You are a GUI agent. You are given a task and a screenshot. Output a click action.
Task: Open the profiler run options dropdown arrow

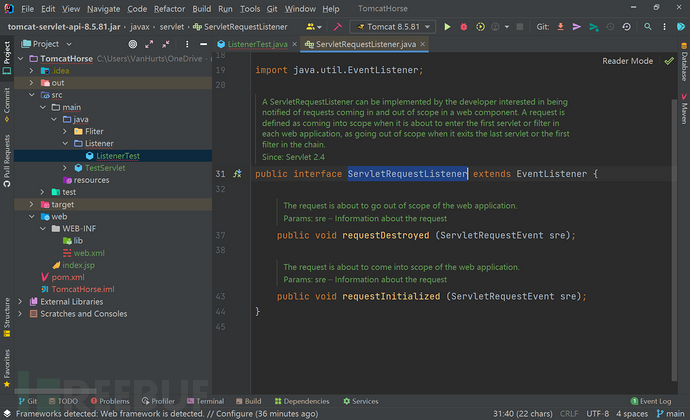click(x=507, y=27)
